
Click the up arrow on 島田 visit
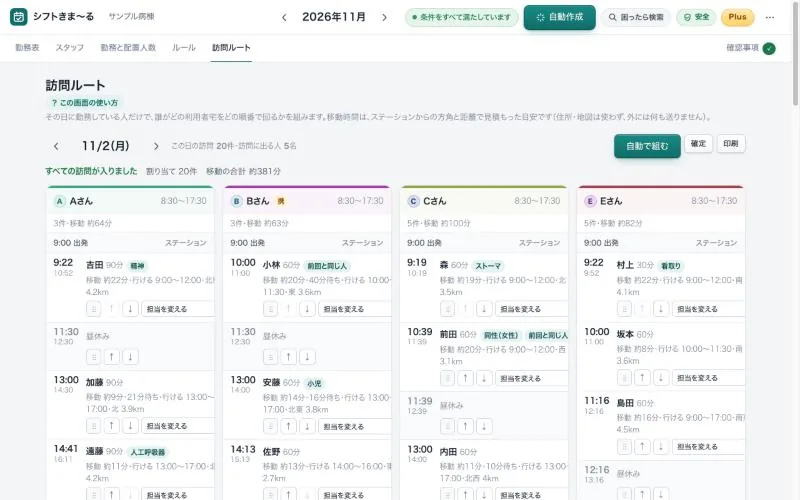click(x=642, y=446)
